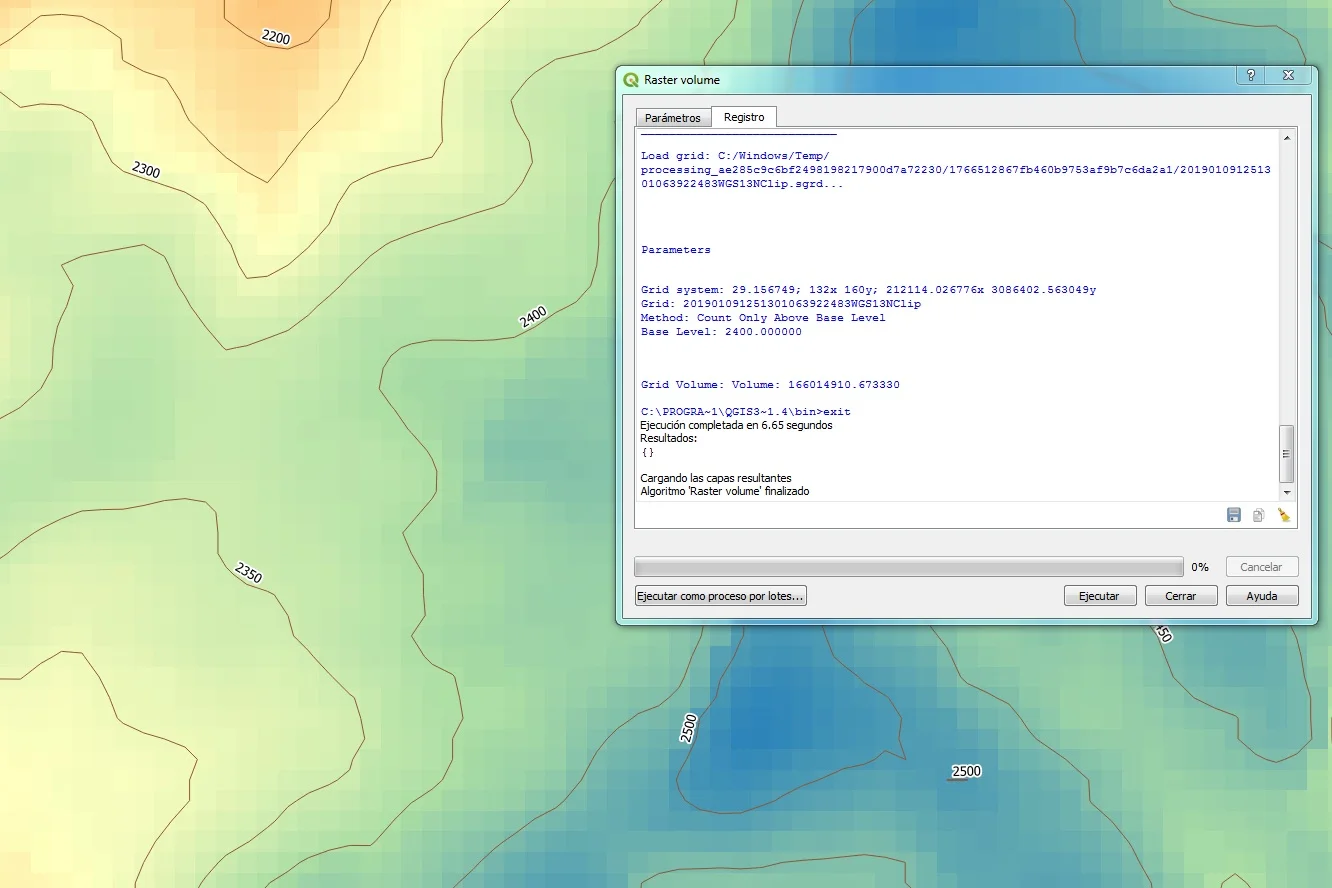Click the 'Grid Volume: Volume: 166014910.673330' line
This screenshot has width=1332, height=888.
click(770, 384)
